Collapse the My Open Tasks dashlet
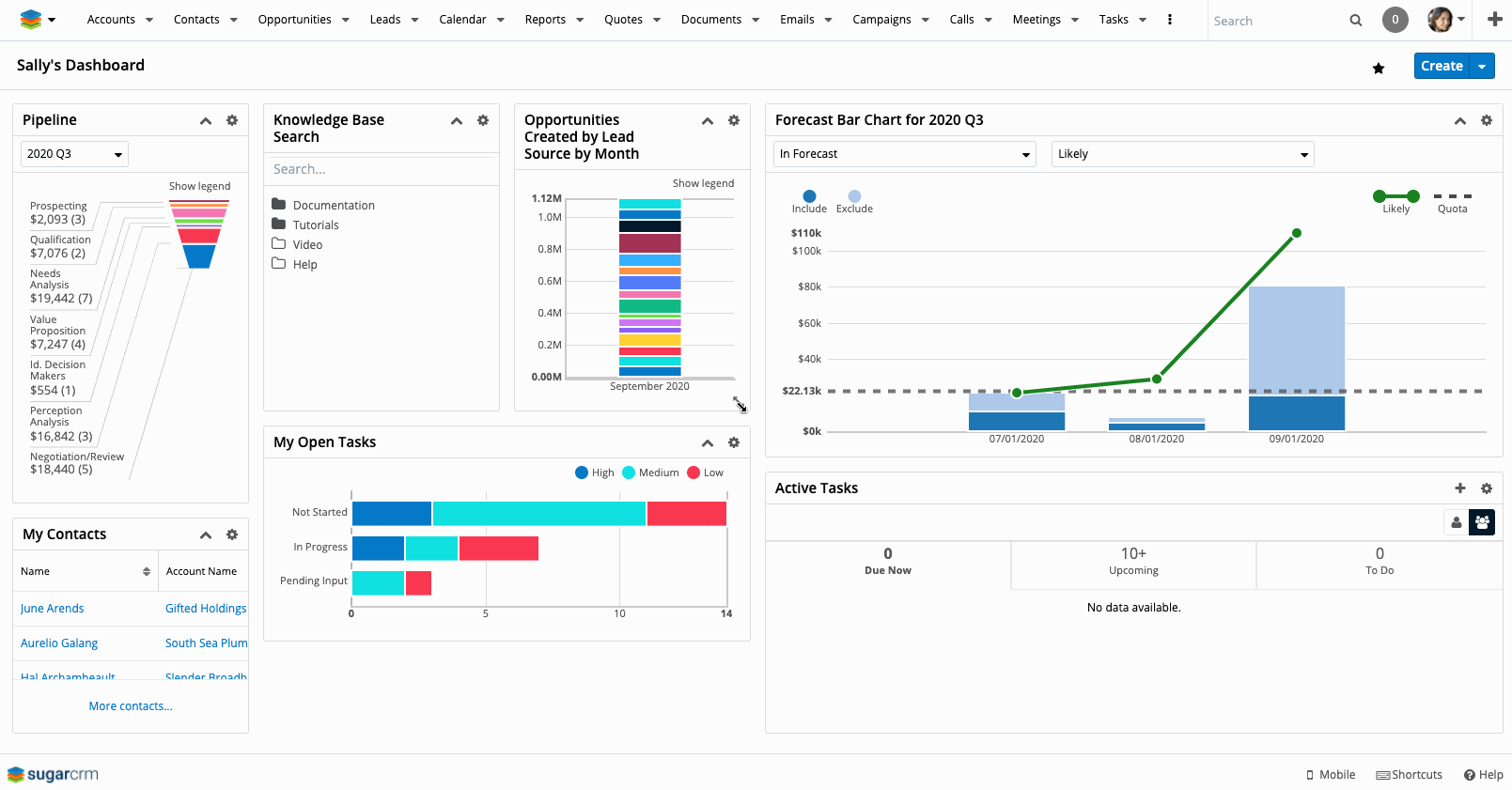The height and width of the screenshot is (790, 1512). coord(707,442)
